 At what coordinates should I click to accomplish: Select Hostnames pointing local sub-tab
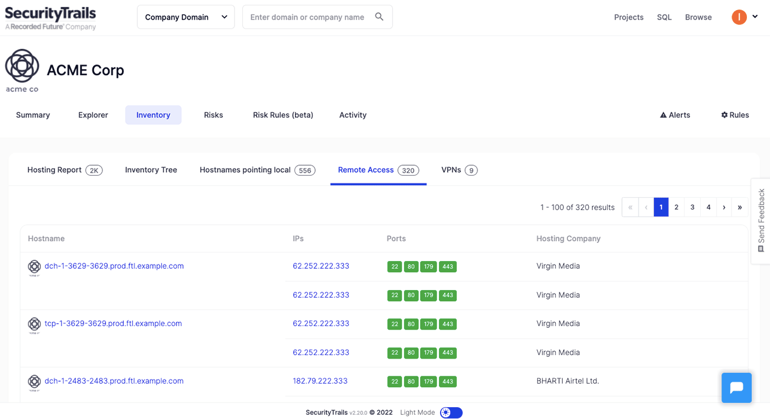[x=257, y=170]
